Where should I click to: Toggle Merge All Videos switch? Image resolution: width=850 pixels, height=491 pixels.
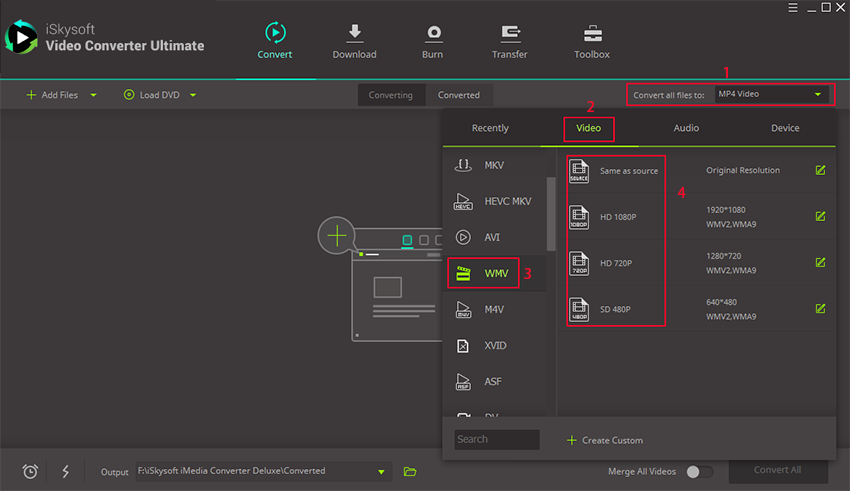[x=699, y=471]
